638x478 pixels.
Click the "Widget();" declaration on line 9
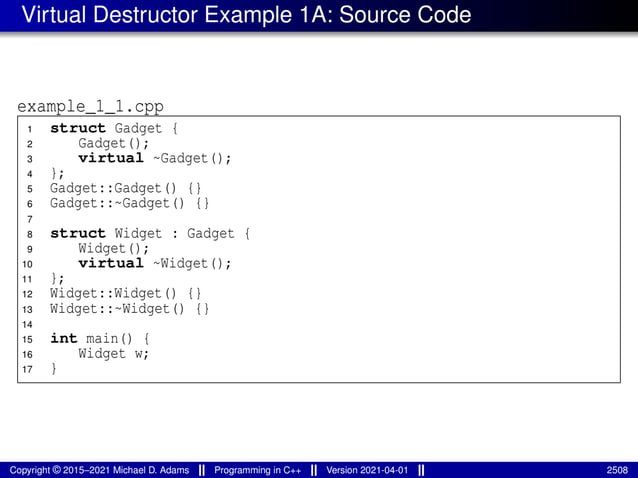(114, 249)
